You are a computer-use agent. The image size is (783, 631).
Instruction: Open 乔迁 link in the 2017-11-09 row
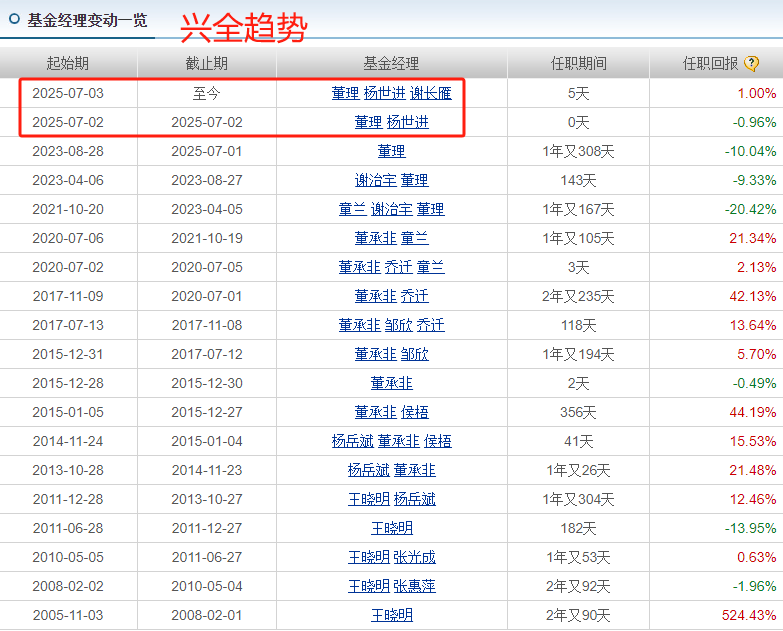pos(414,296)
